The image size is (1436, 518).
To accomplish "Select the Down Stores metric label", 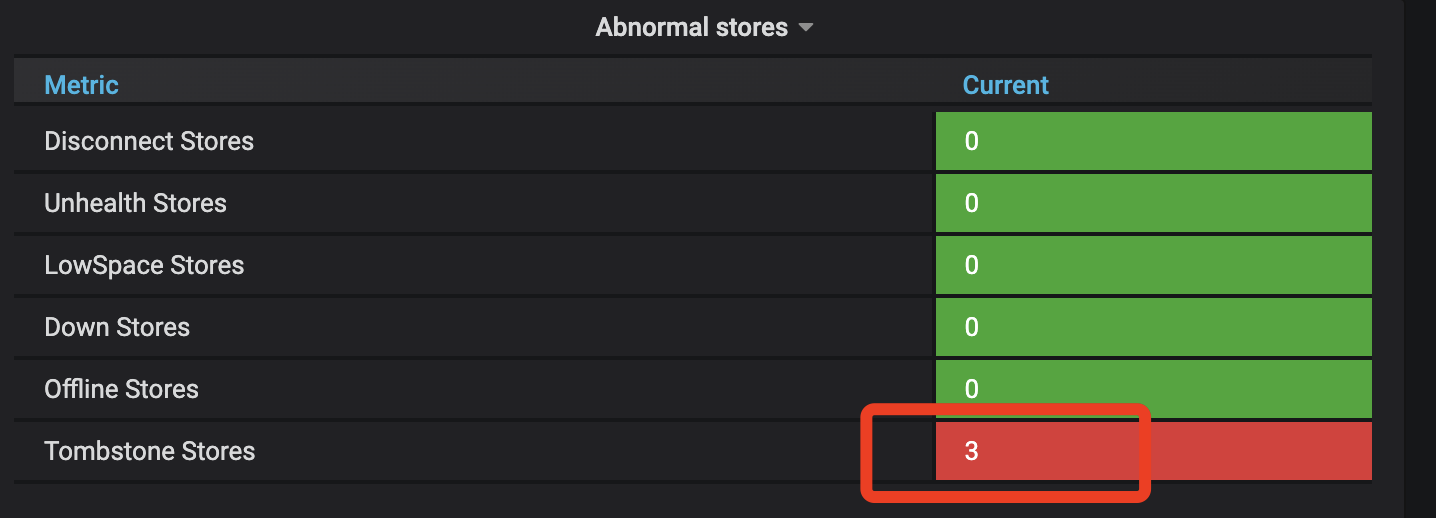I will pyautogui.click(x=117, y=327).
